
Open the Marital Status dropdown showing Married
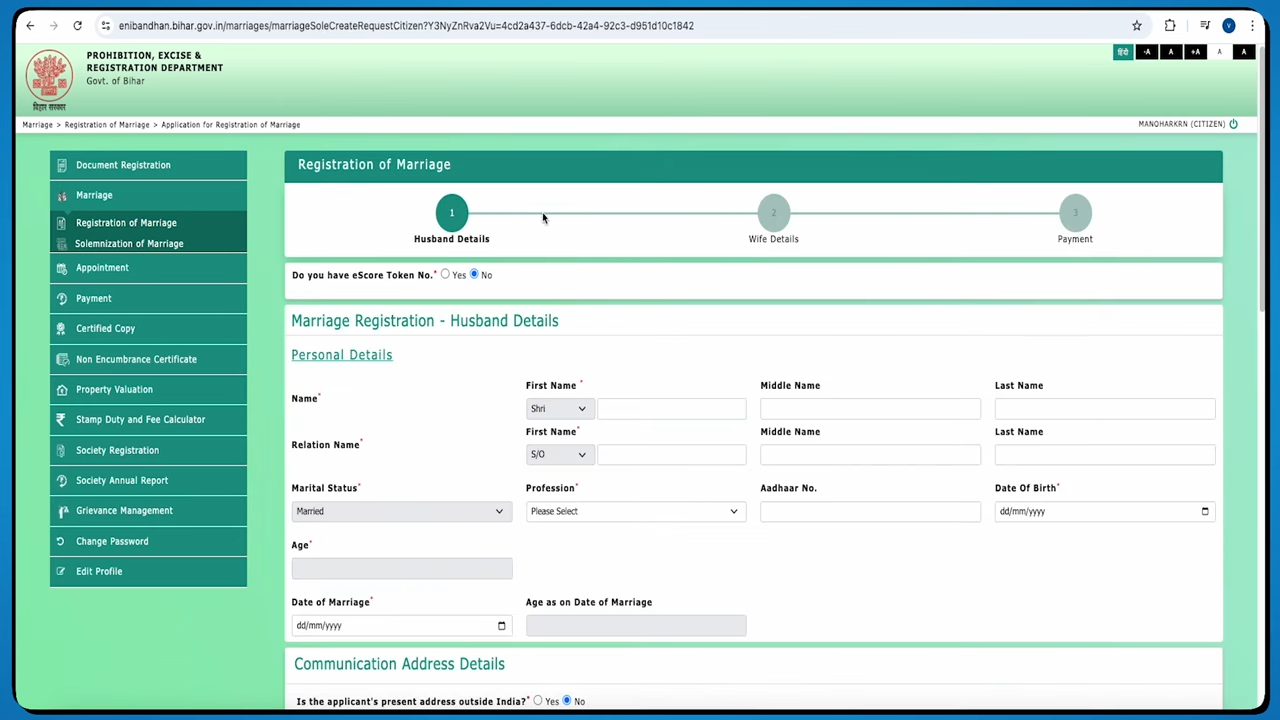(x=399, y=511)
